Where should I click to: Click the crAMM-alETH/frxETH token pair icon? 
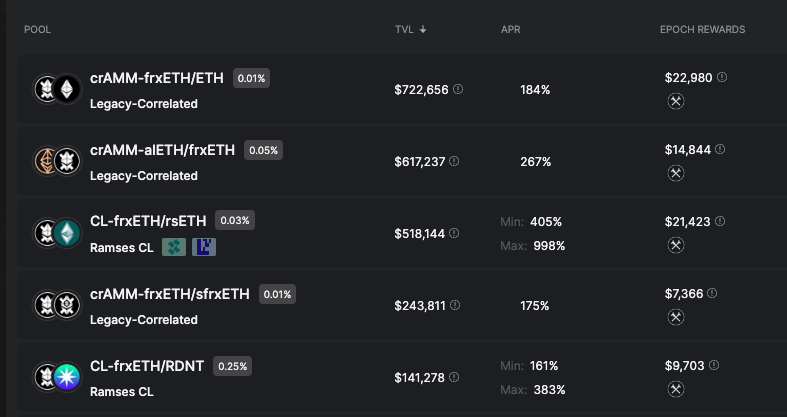(x=56, y=161)
